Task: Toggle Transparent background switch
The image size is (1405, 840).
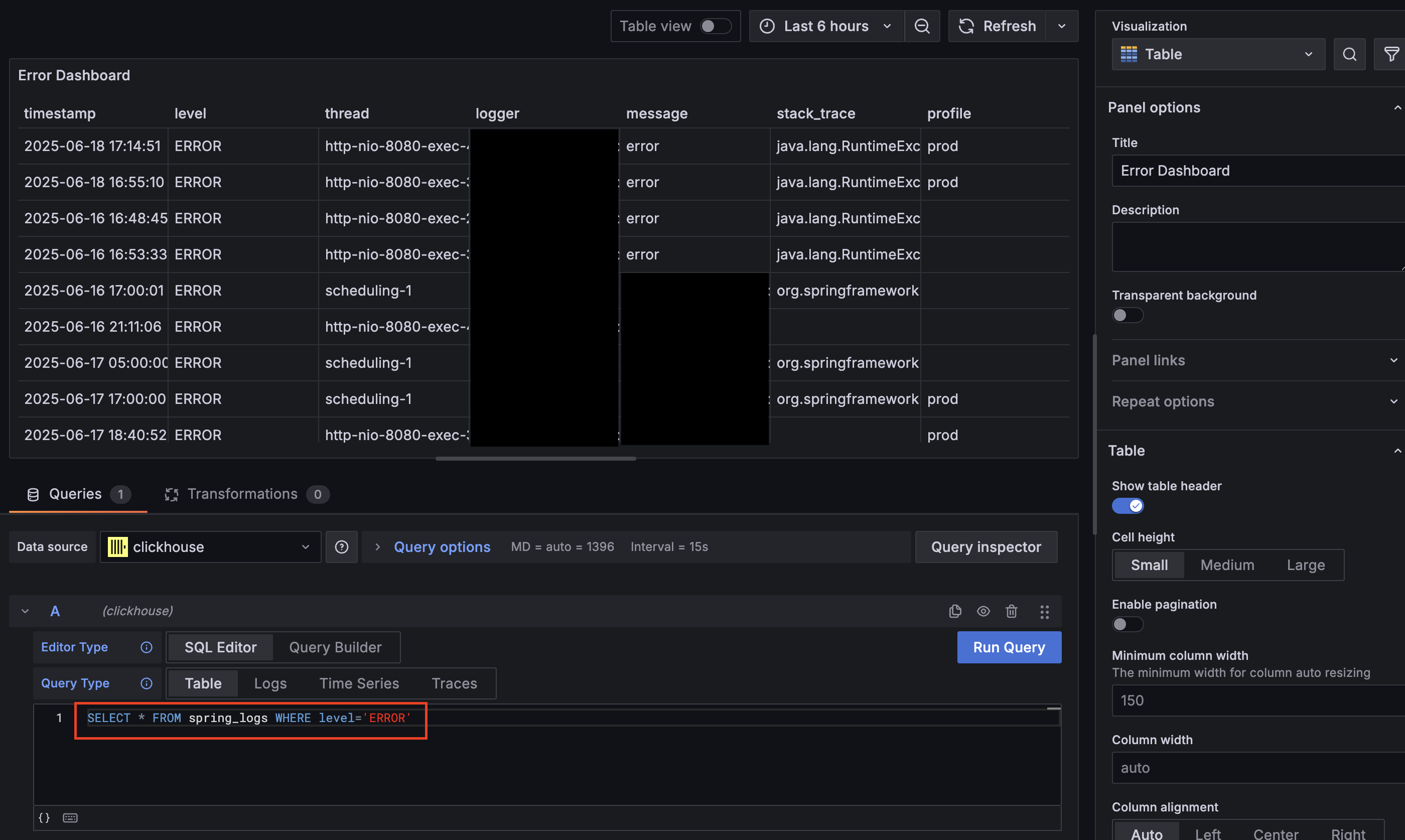Action: (1127, 315)
